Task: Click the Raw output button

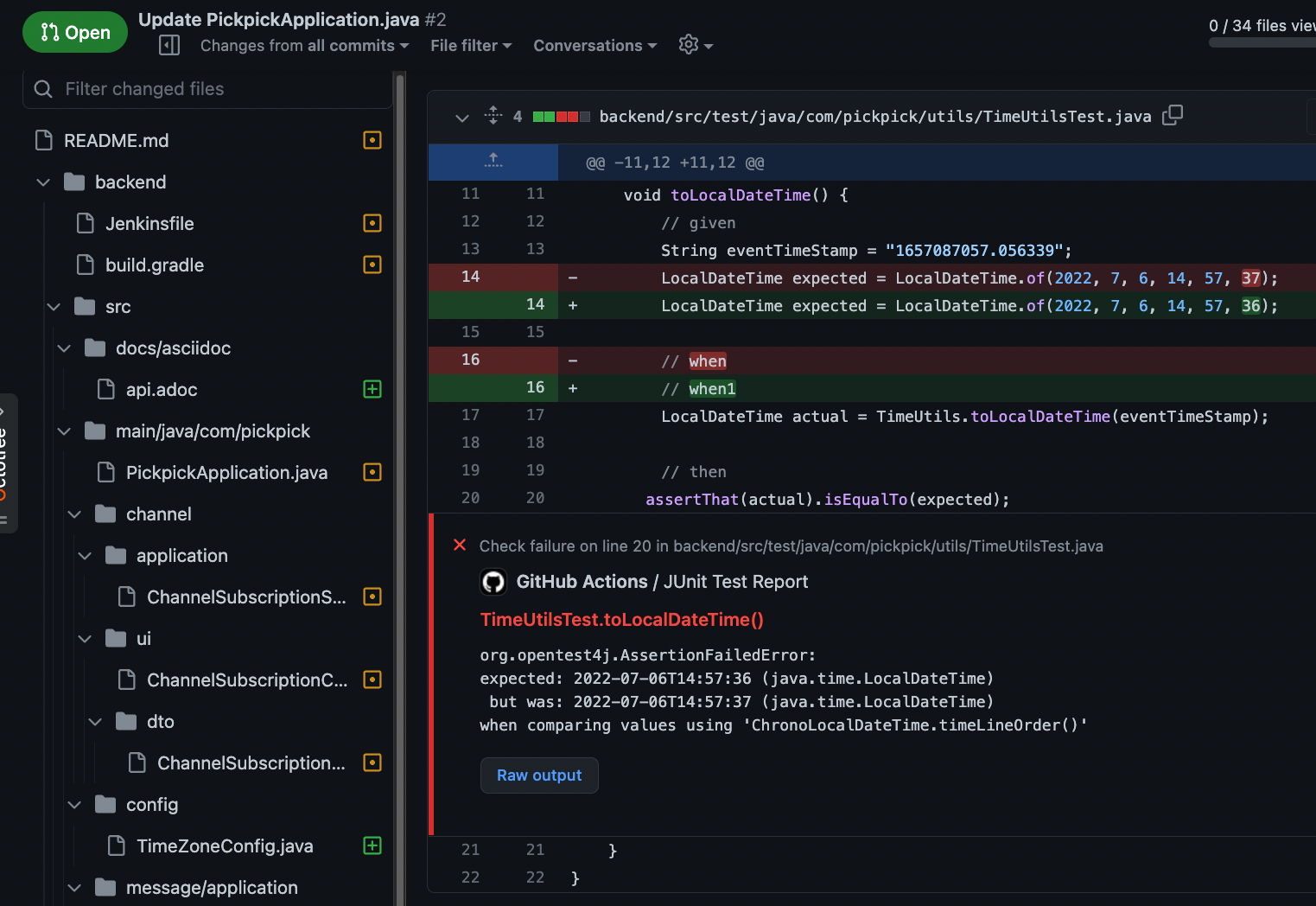Action: 539,775
